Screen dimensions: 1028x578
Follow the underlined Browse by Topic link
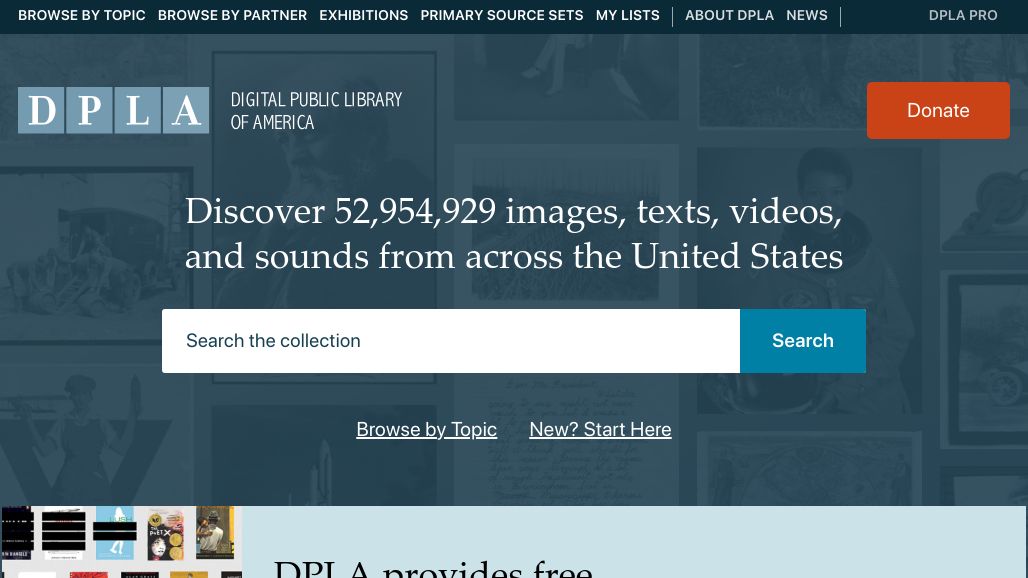[426, 429]
